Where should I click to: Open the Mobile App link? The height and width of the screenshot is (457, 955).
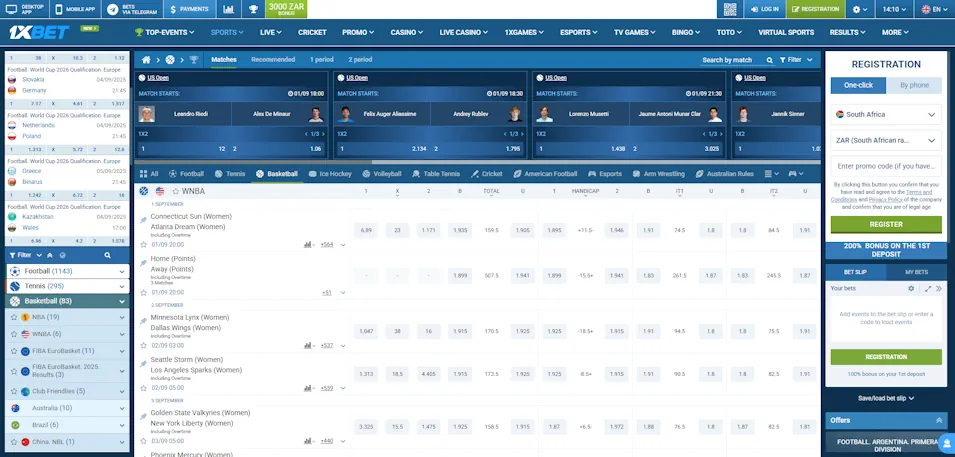(x=76, y=9)
